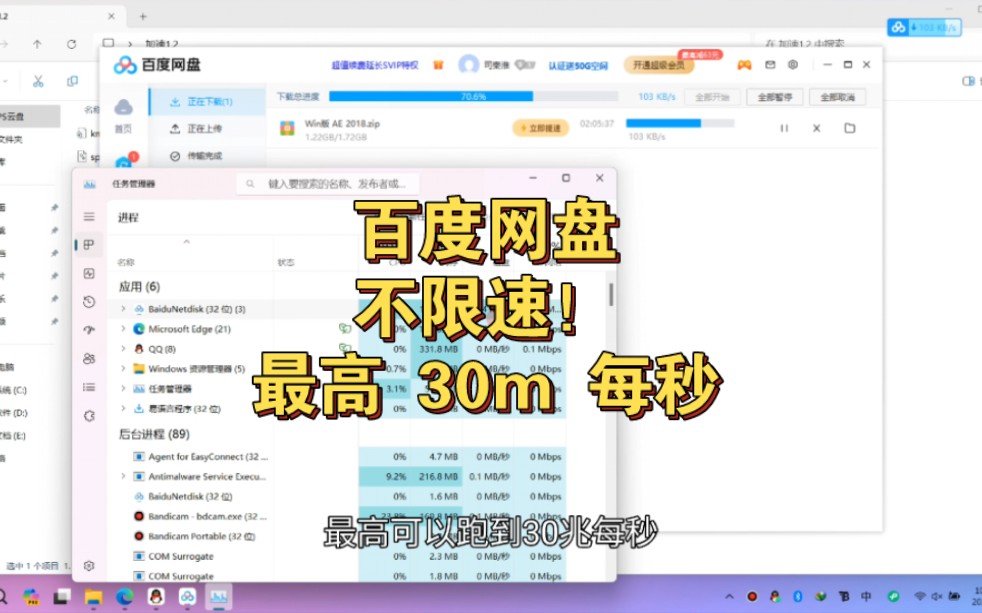Screen dimensions: 982x613
Task: Expand the Windows 资源管理器 (5) process group
Action: 123,369
